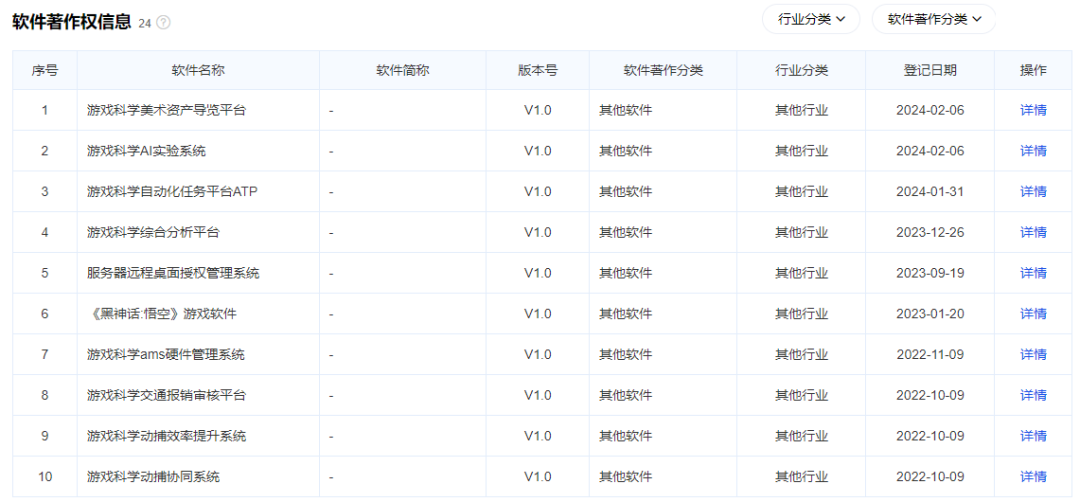Click the help question-mark icon beside 24

163,23
